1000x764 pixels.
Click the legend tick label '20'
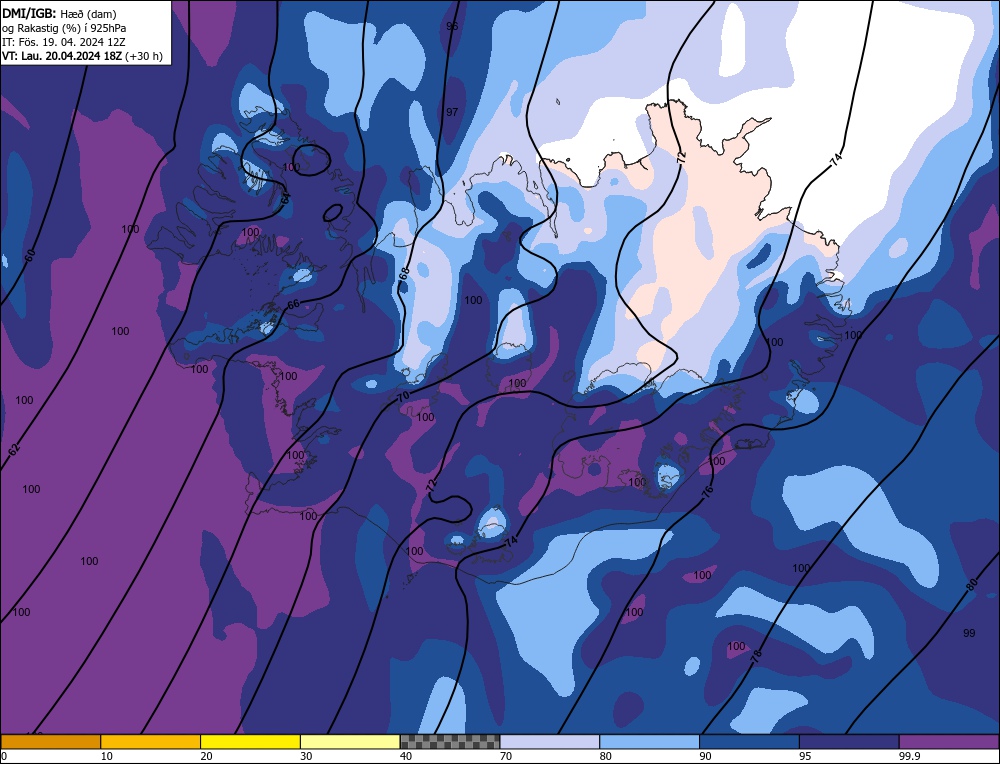pos(206,756)
